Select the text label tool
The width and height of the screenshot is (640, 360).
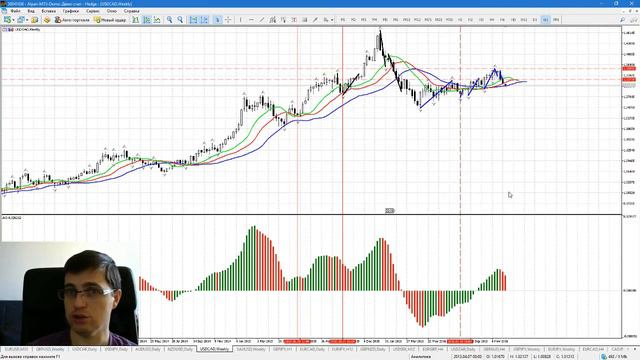[x=294, y=20]
